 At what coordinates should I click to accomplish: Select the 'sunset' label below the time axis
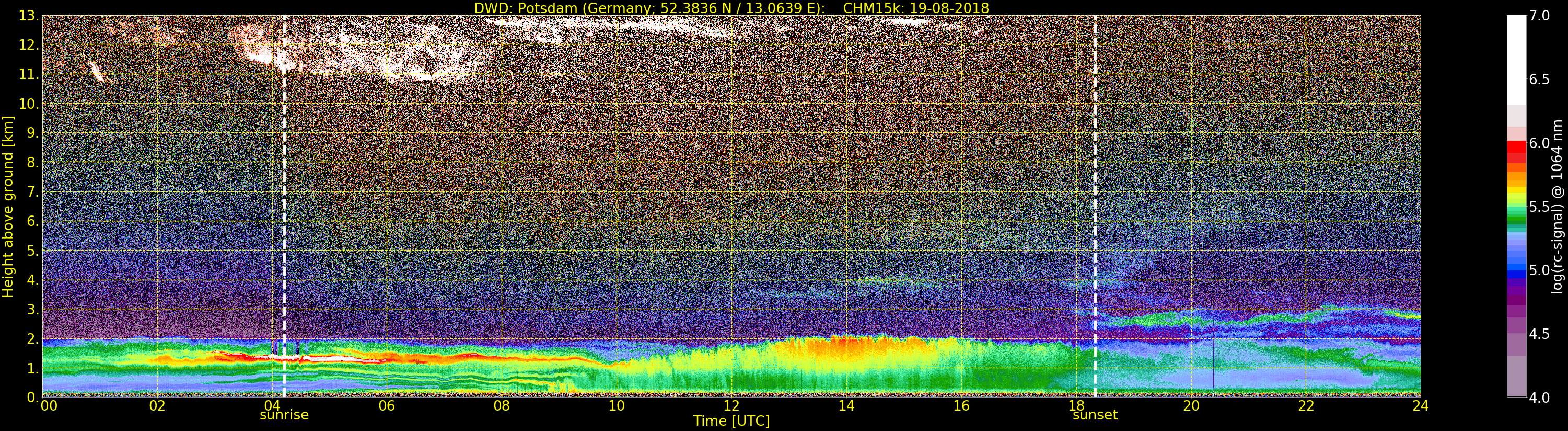1095,415
